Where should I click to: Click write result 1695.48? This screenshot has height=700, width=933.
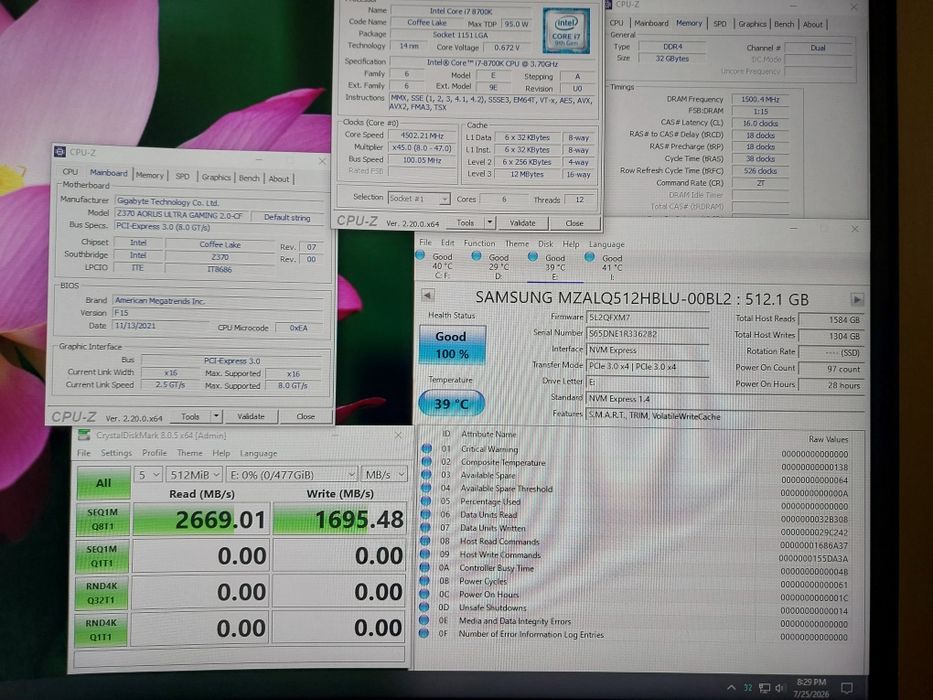340,520
